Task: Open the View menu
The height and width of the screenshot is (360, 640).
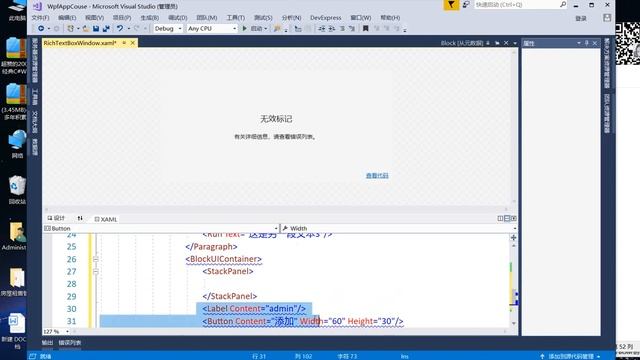Action: pyautogui.click(x=94, y=18)
